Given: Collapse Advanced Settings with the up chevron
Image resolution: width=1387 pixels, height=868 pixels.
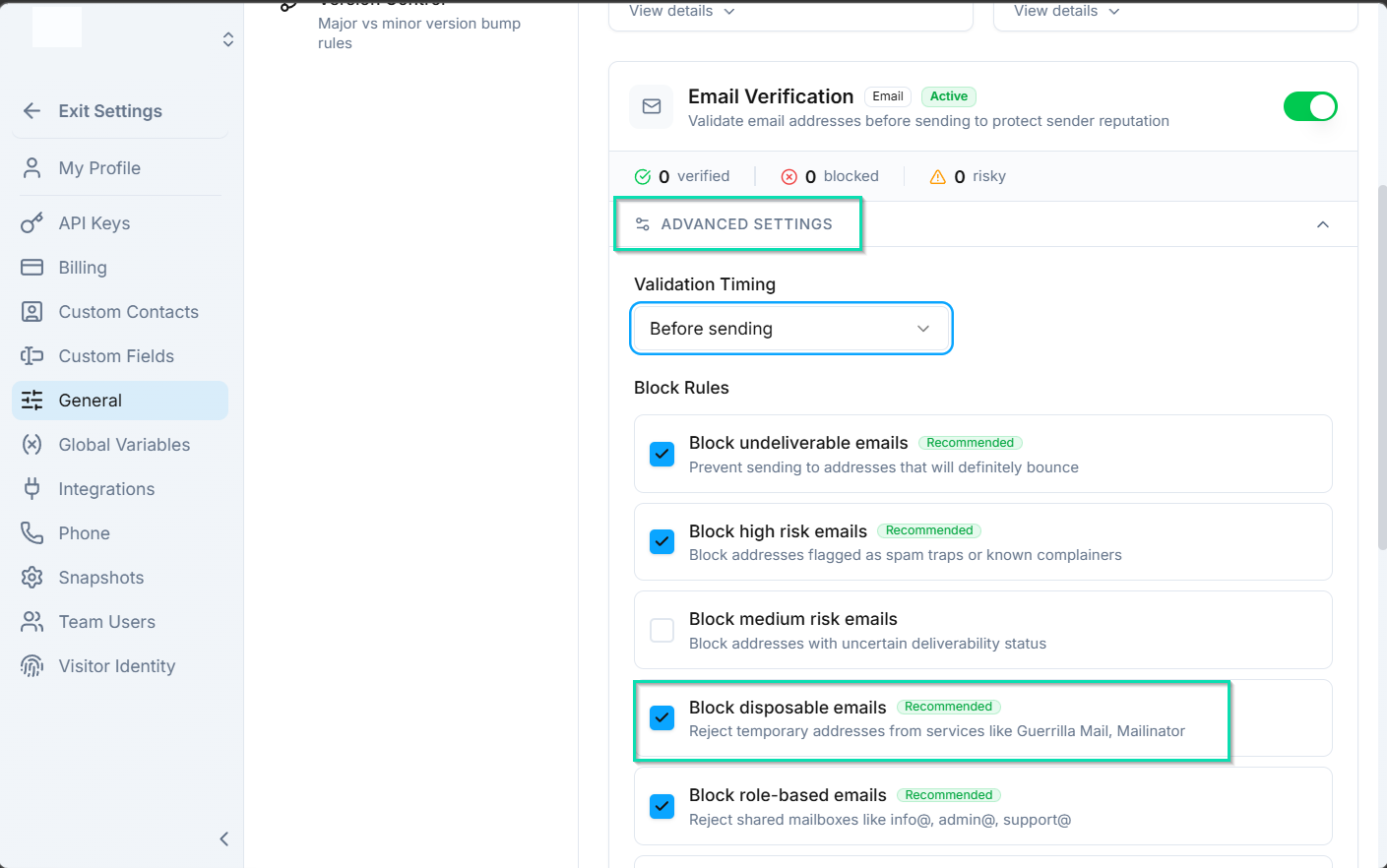Looking at the screenshot, I should 1323,224.
